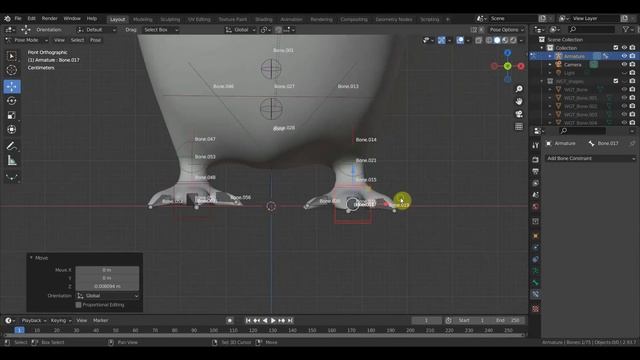Switch to the Sculpting workspace tab
640x360 pixels.
tap(170, 19)
